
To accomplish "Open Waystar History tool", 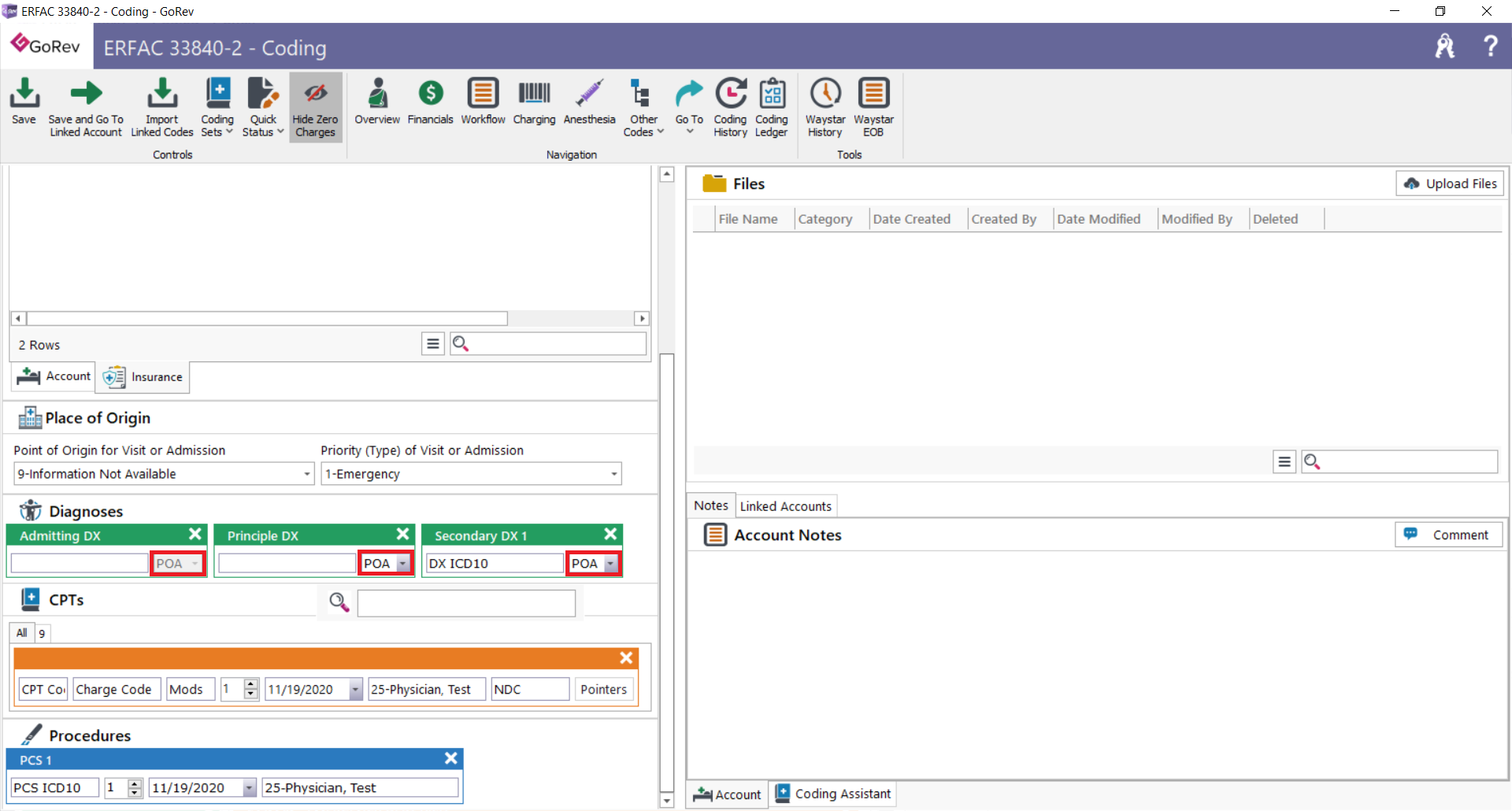I will (825, 108).
